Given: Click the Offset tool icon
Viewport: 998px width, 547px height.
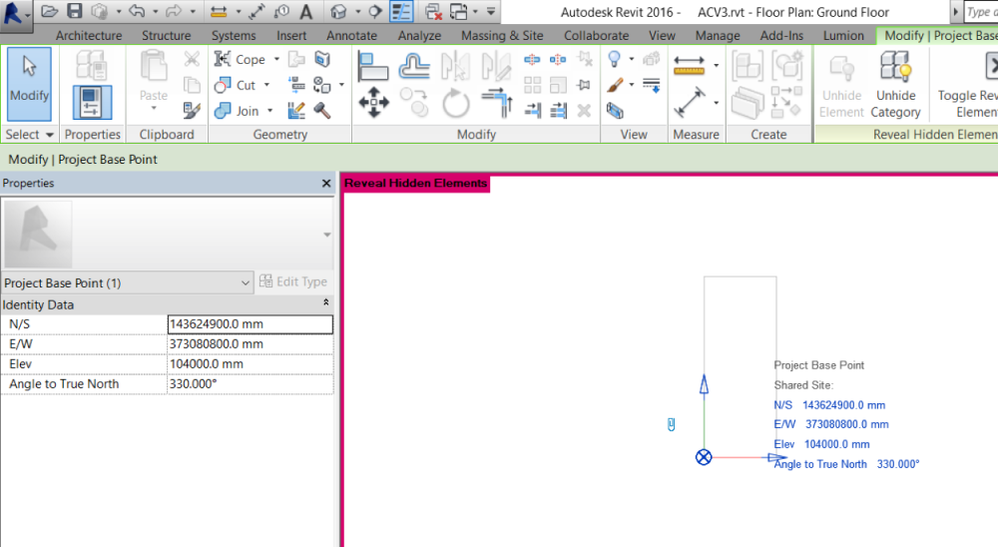Looking at the screenshot, I should (x=414, y=66).
